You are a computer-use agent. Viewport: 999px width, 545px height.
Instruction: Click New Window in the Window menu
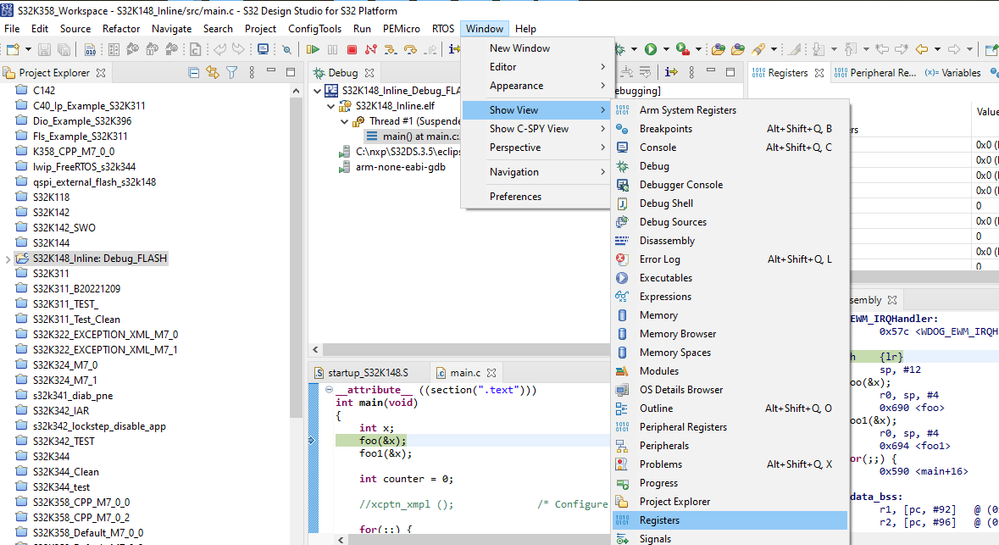coord(536,48)
